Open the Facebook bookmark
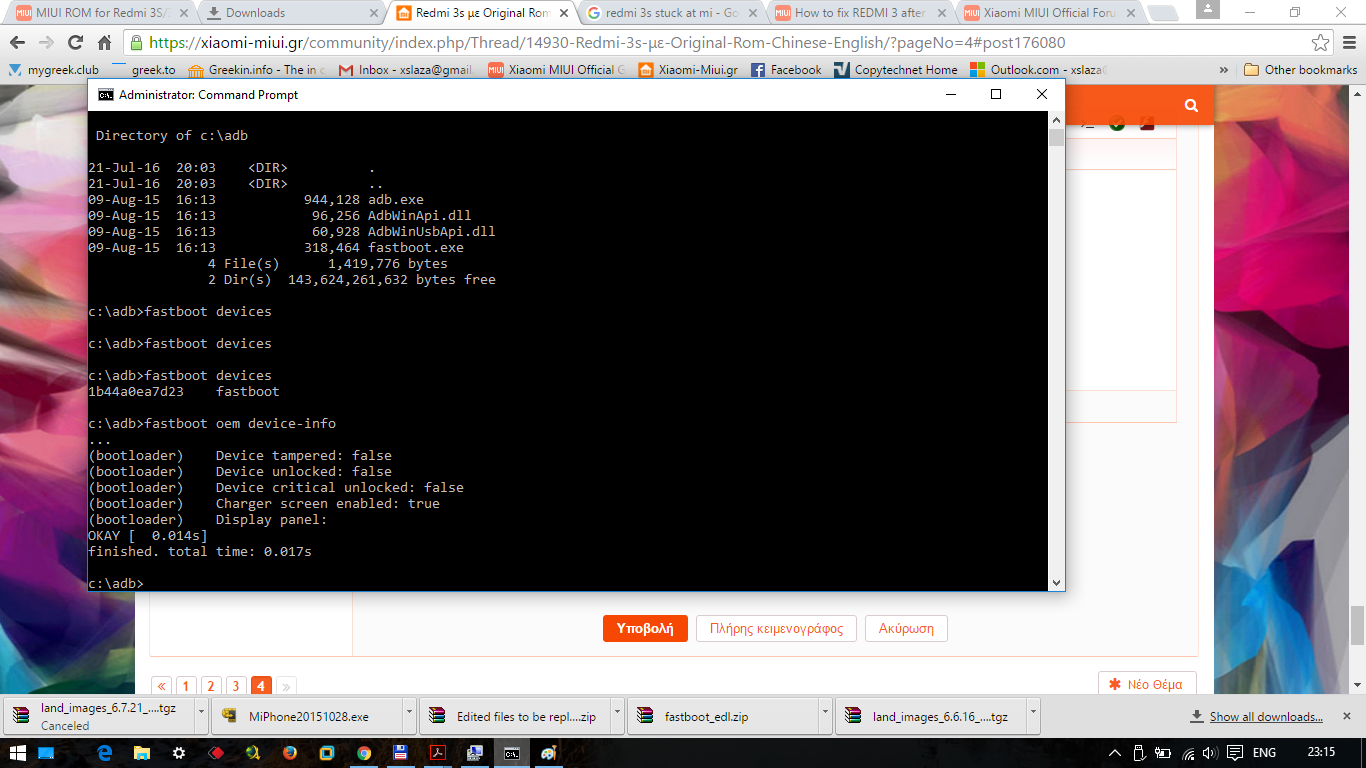Viewport: 1366px width, 768px height. point(786,70)
